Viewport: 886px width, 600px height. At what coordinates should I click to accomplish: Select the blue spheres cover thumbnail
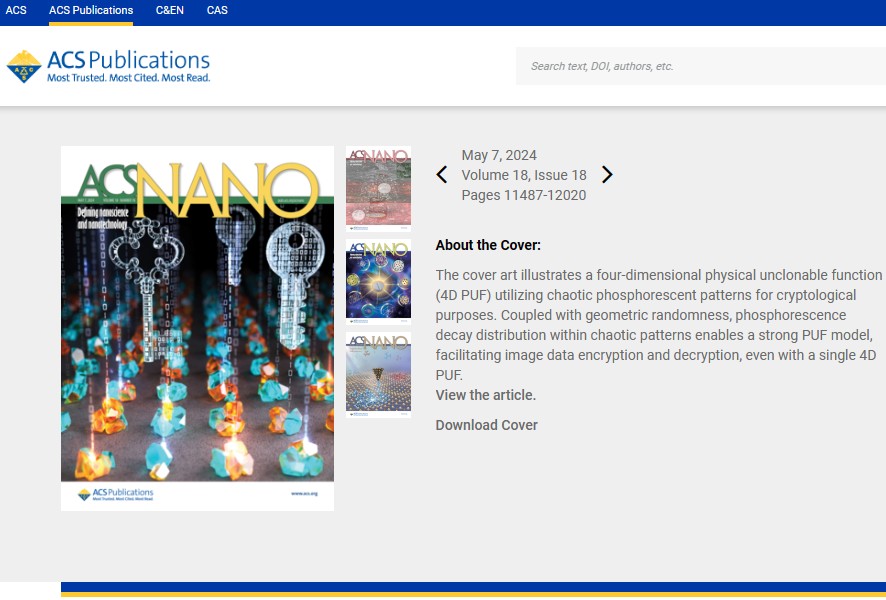[x=379, y=281]
